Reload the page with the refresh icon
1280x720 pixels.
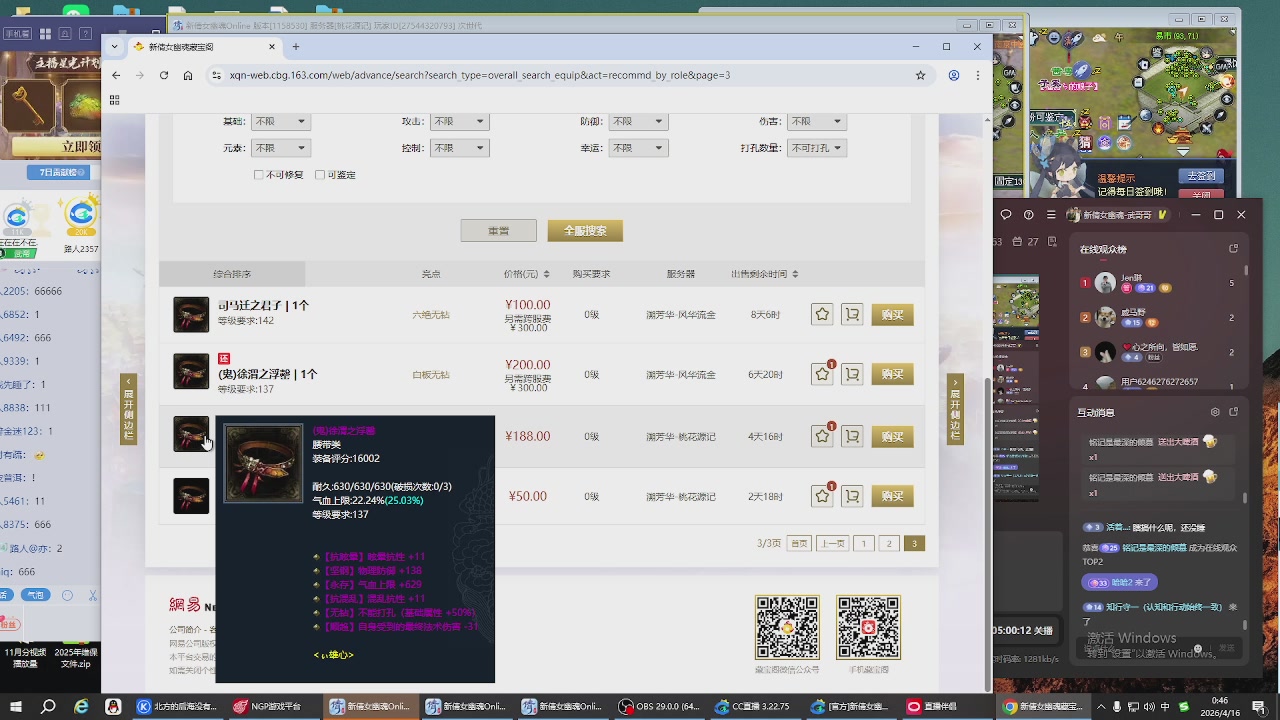pyautogui.click(x=164, y=75)
